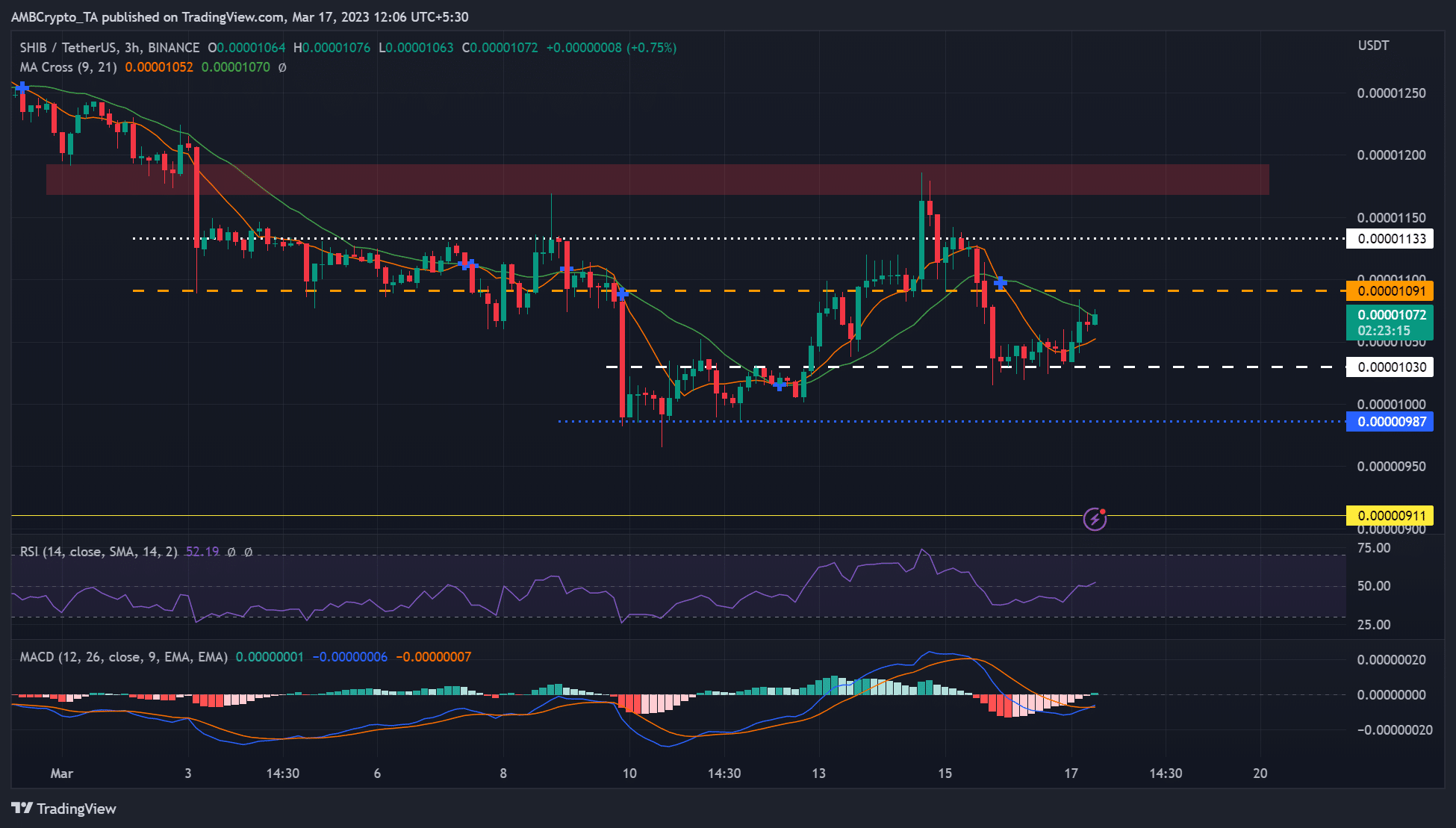Click the red notification dot on the flash icon
The height and width of the screenshot is (828, 1456).
[x=1103, y=511]
